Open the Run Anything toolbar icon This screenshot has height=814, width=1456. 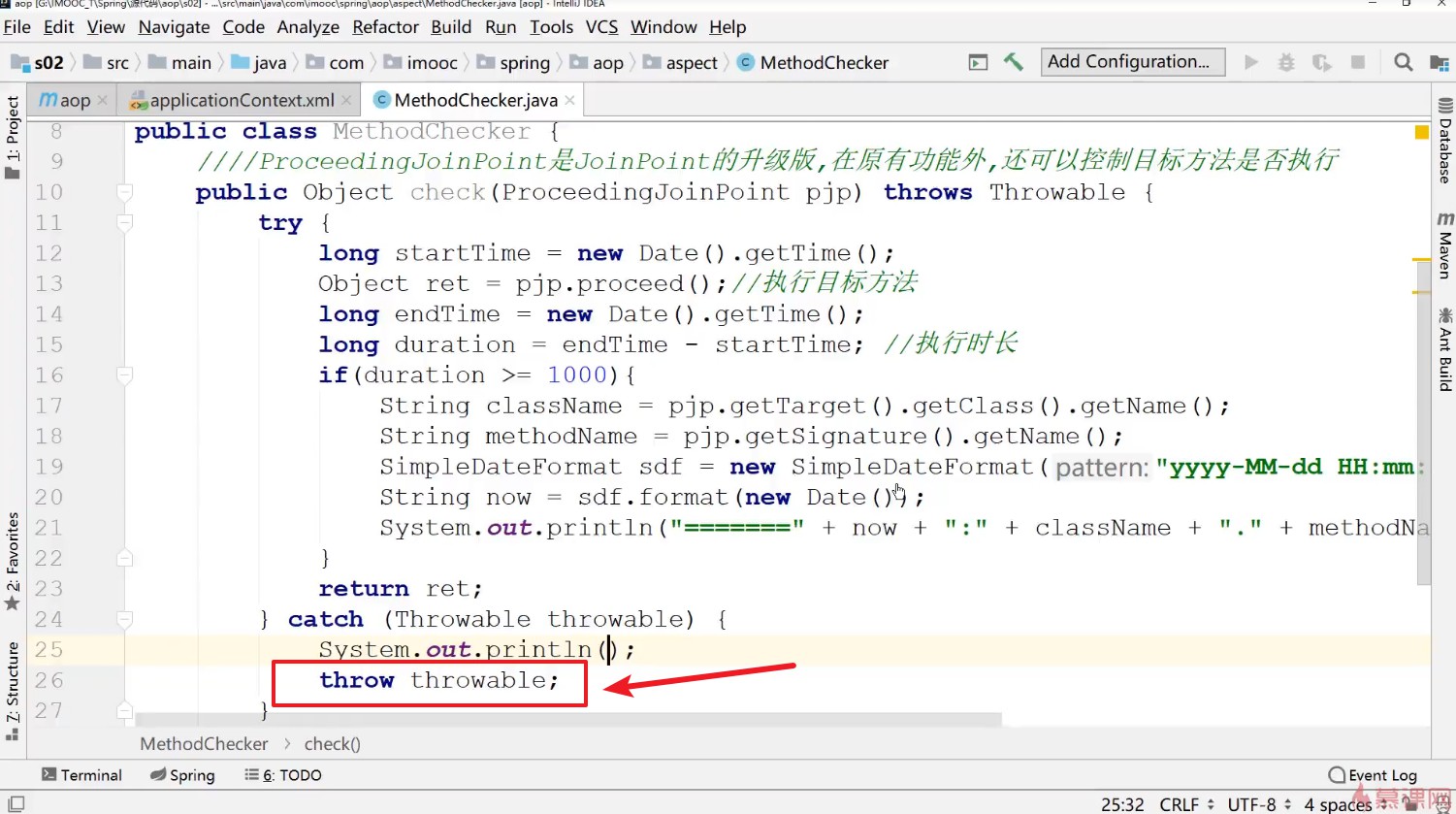click(979, 62)
